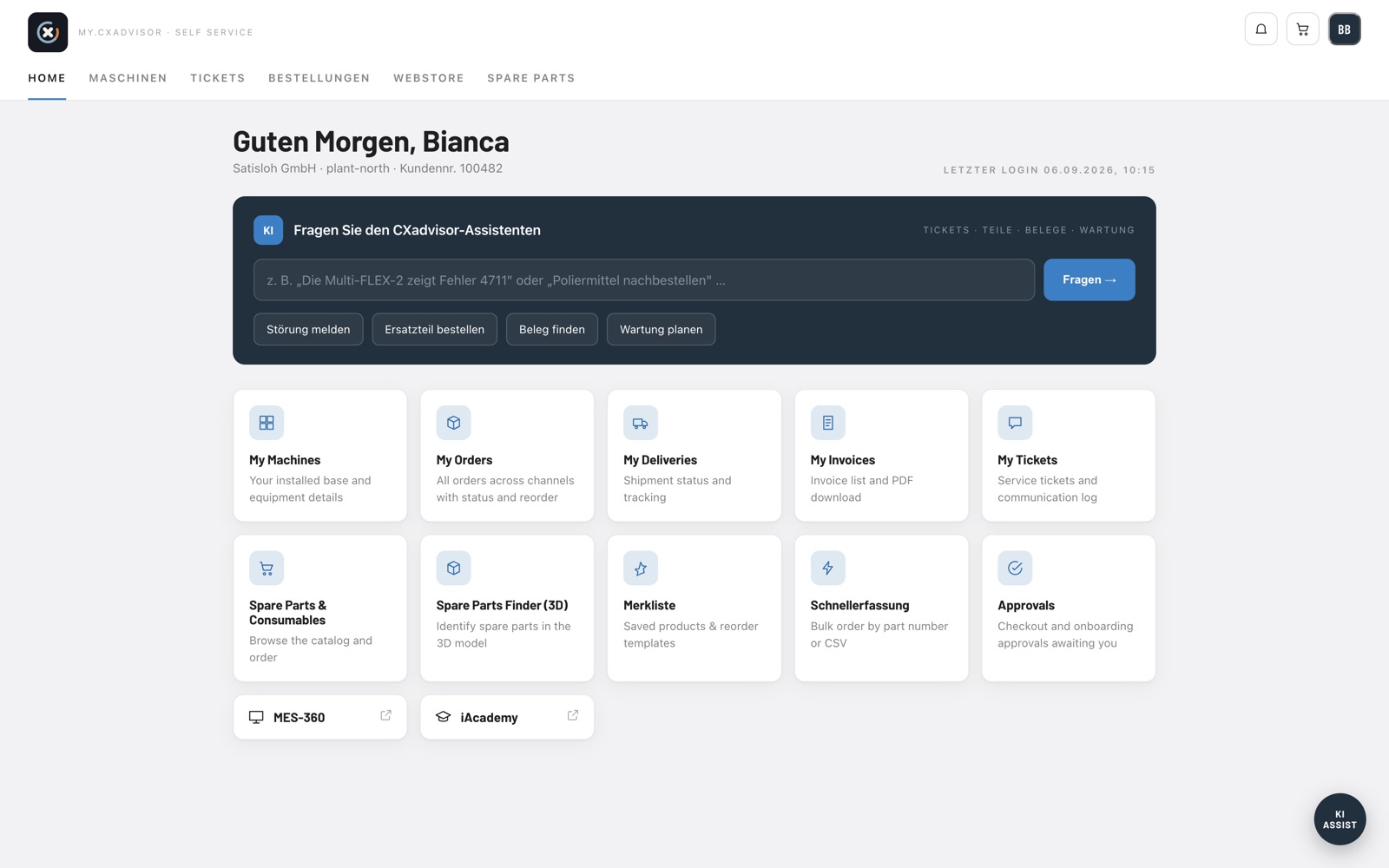Focus the assistant question input field
This screenshot has width=1389, height=868.
pyautogui.click(x=644, y=279)
